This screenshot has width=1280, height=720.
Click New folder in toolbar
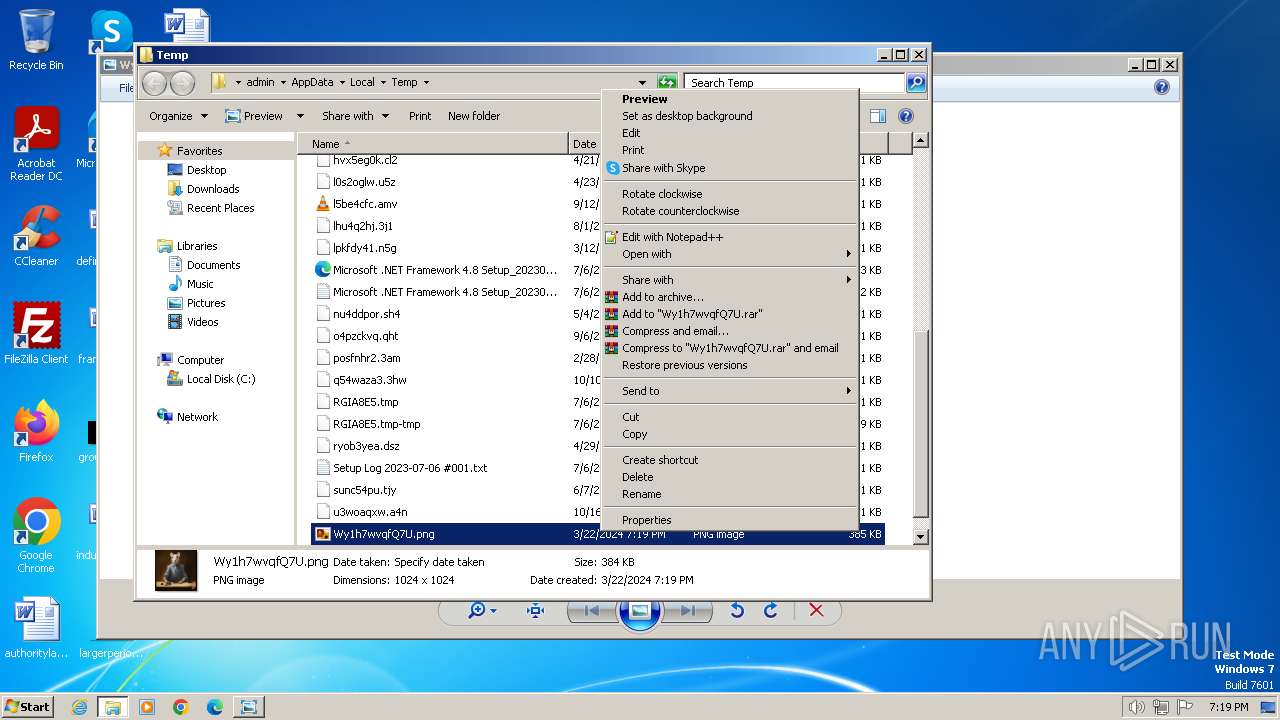474,116
